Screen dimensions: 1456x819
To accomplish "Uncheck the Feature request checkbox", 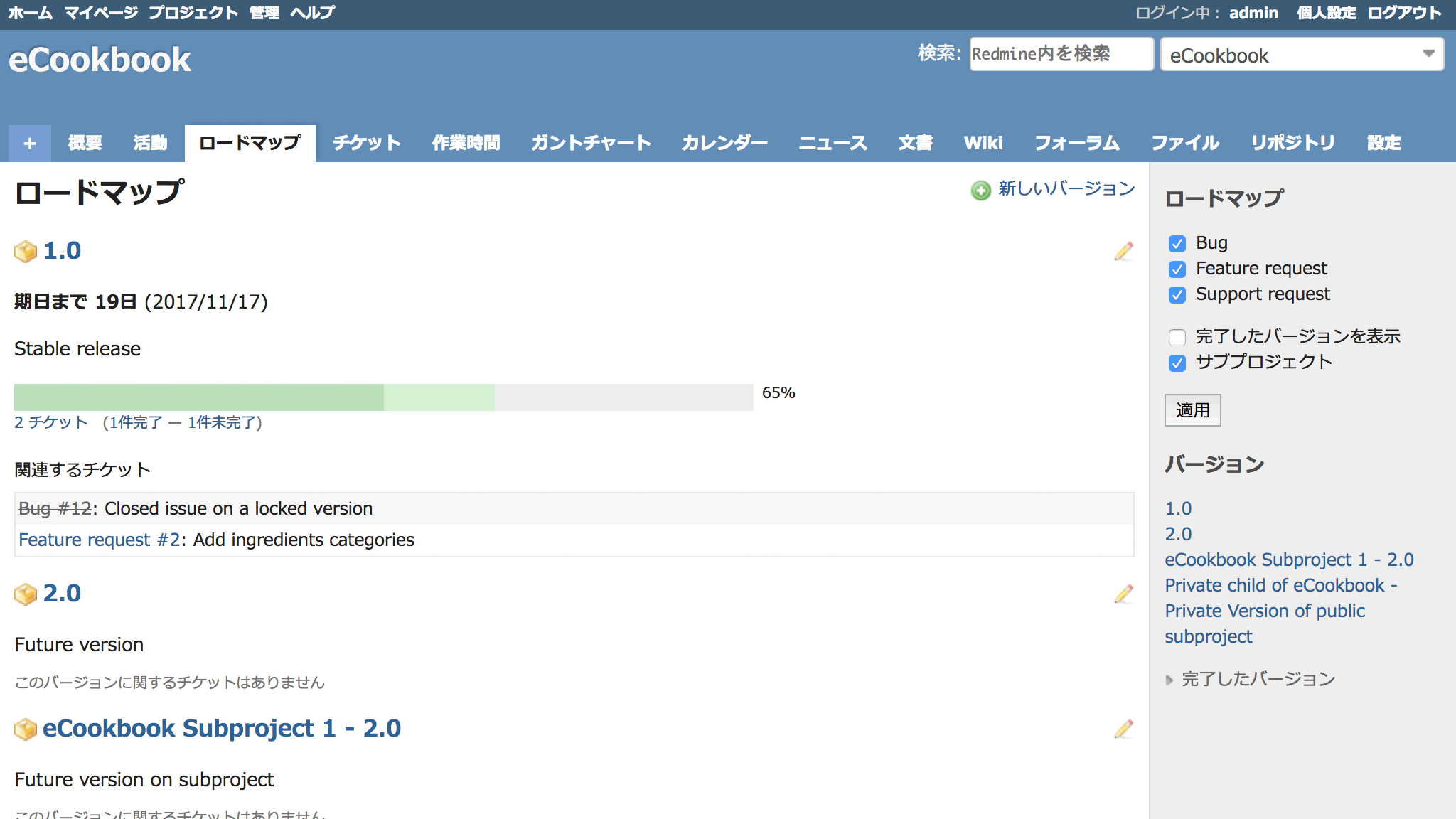I will pos(1177,269).
